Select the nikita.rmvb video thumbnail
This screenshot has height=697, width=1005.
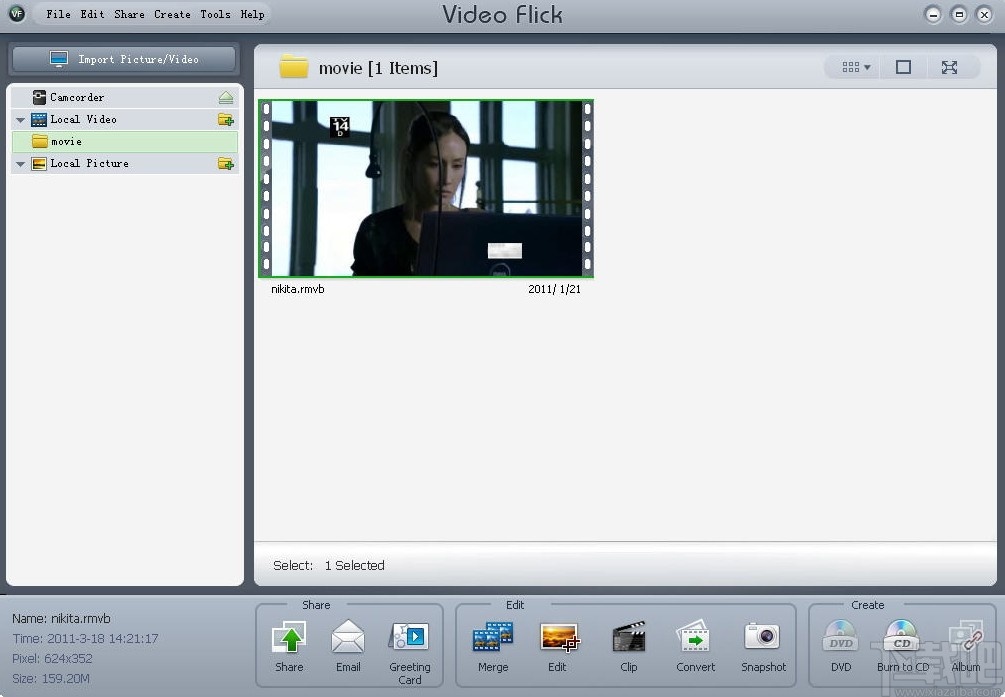click(426, 189)
